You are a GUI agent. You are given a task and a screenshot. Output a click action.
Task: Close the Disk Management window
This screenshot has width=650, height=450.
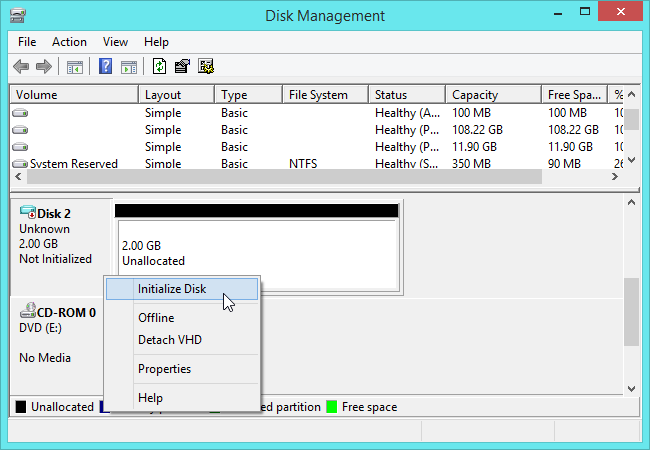tap(621, 12)
